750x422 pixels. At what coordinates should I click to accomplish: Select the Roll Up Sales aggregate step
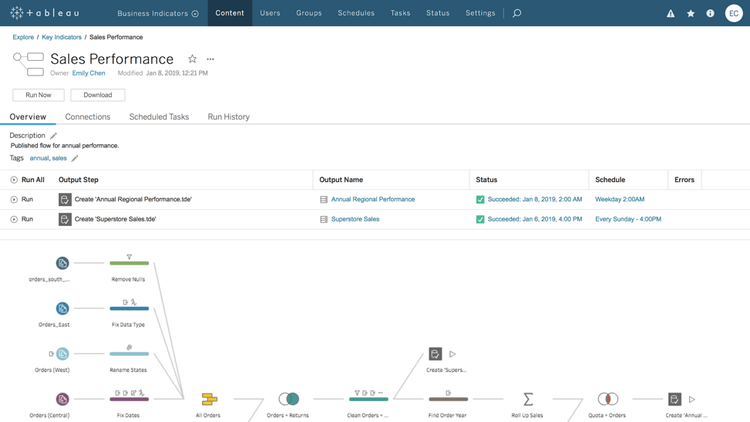(528, 399)
